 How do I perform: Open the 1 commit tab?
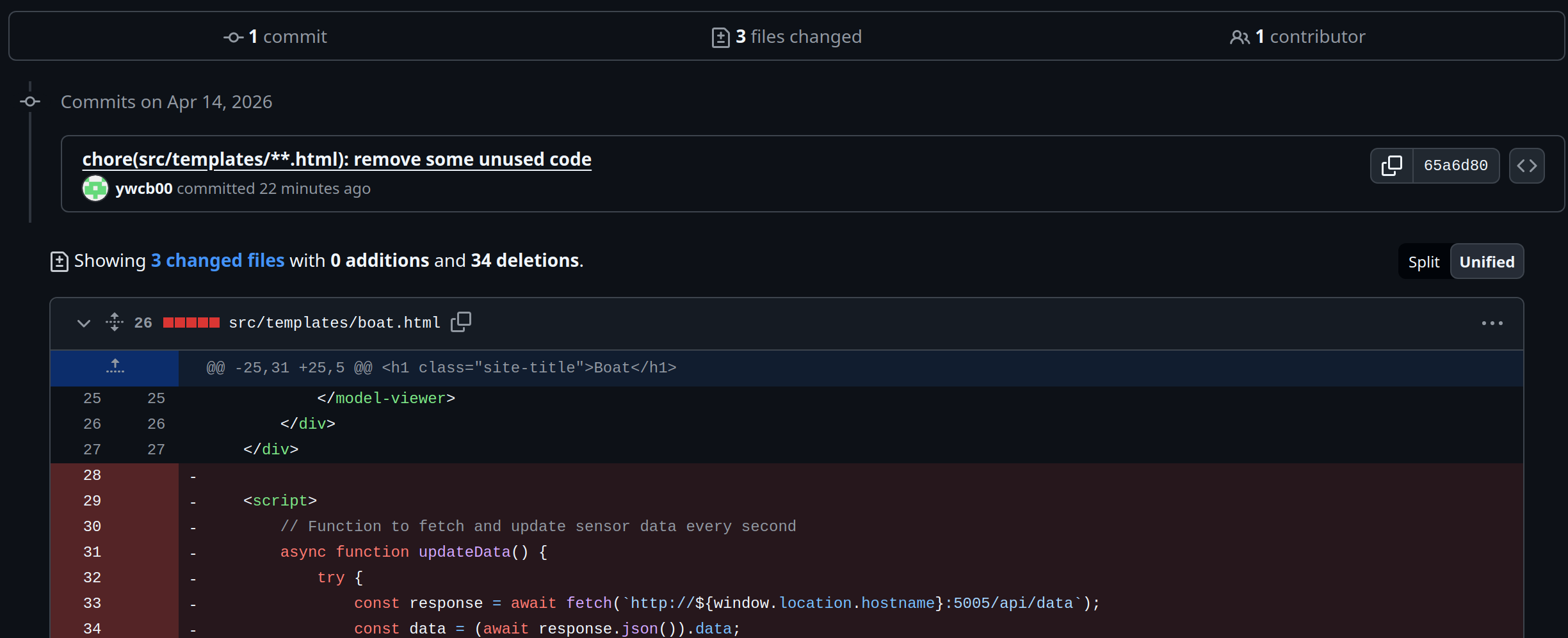coord(275,37)
